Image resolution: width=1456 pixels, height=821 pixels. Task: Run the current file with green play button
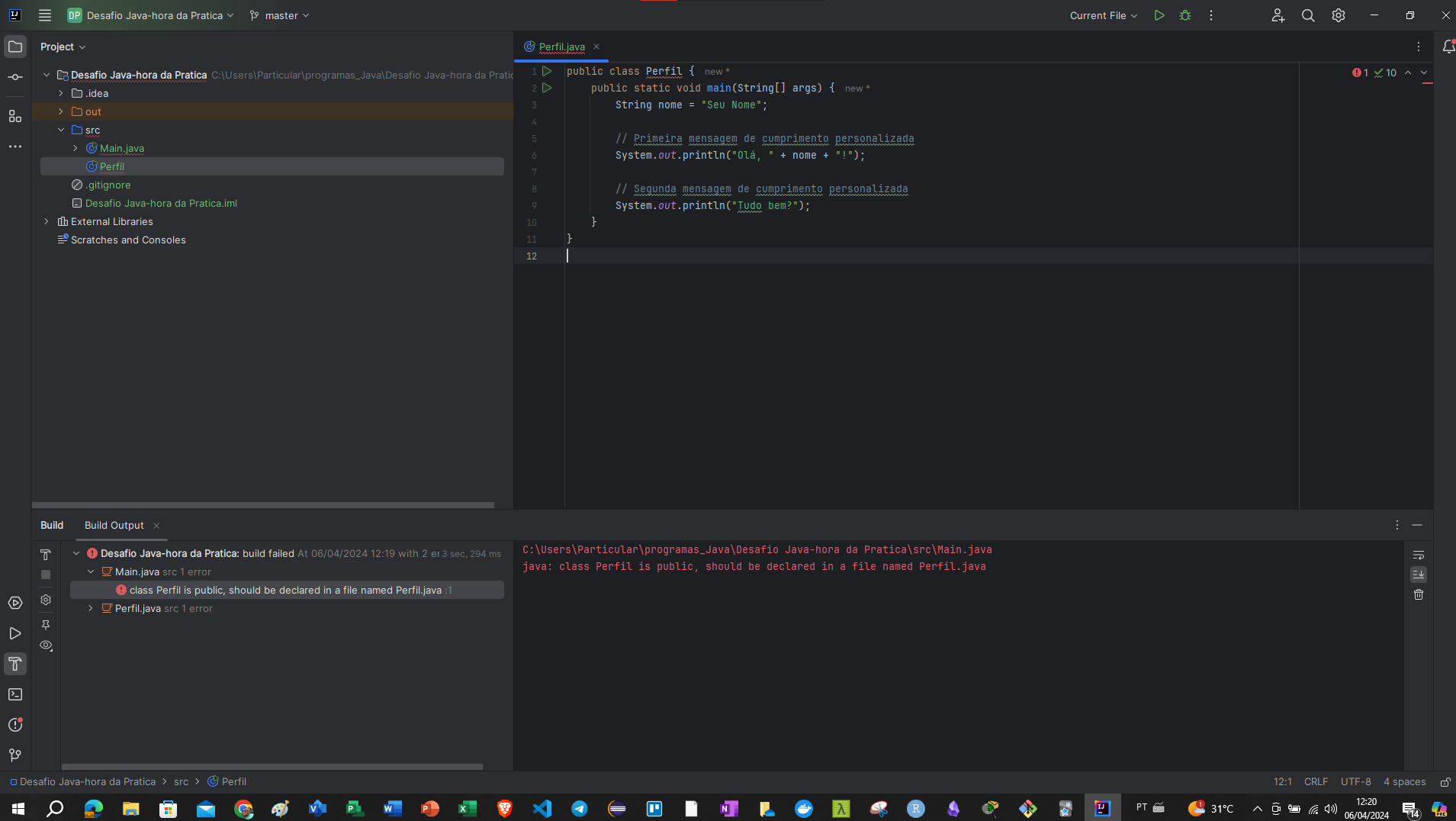point(1159,15)
